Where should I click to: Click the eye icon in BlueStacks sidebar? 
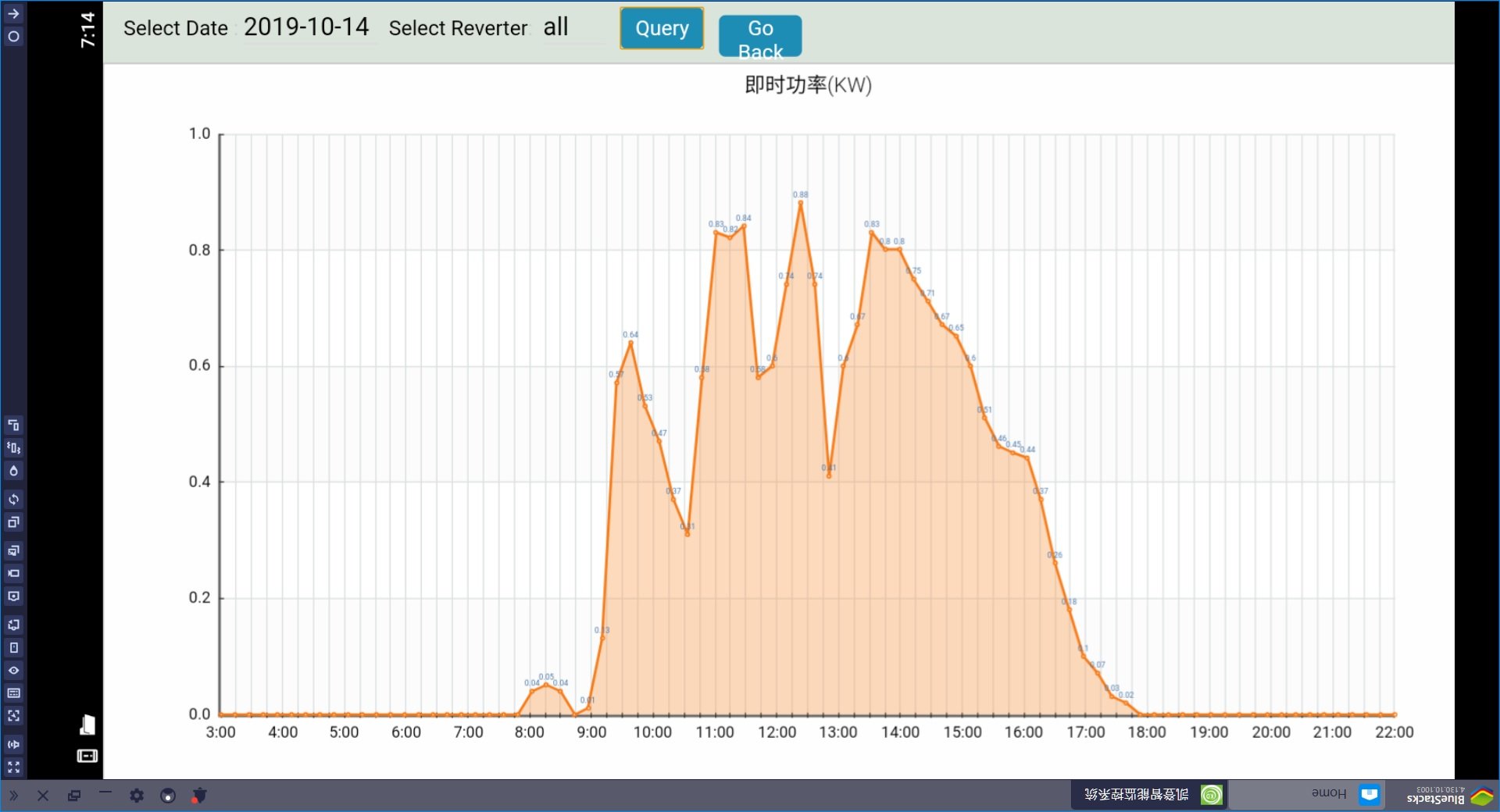point(13,670)
